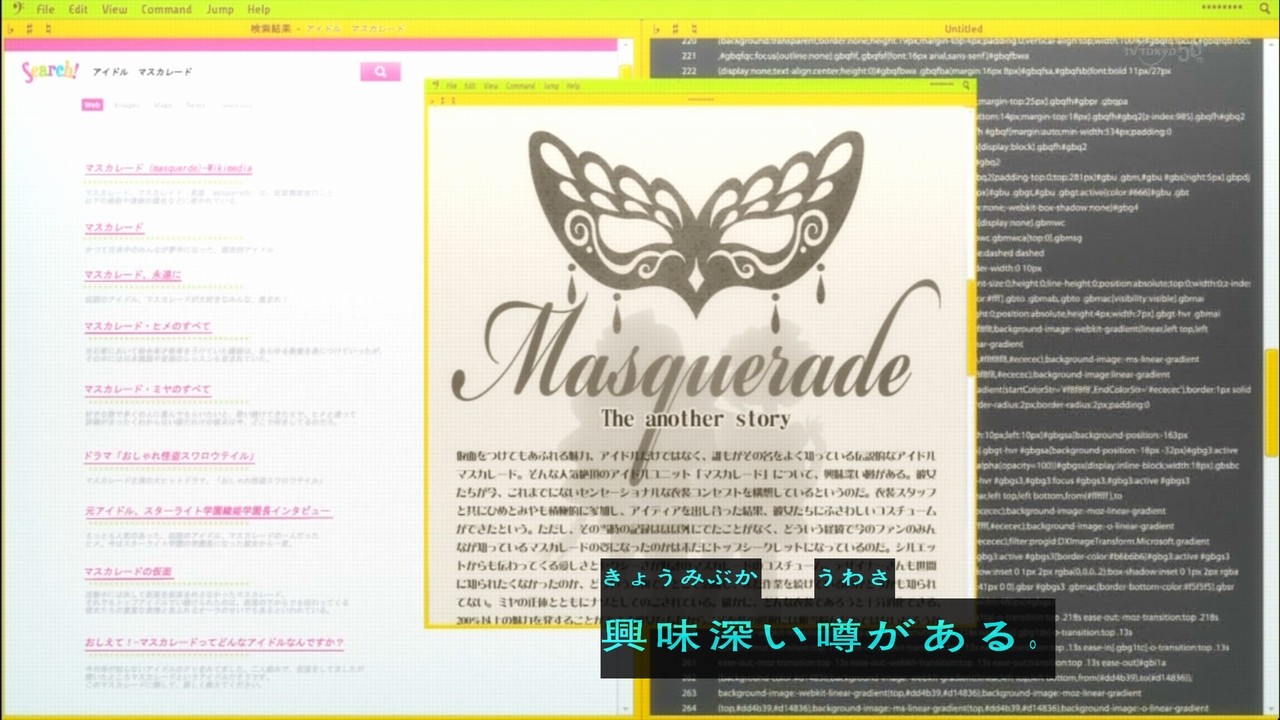Click the 検索結果 window title text
Viewport: 1280px width, 720px height.
(x=328, y=29)
